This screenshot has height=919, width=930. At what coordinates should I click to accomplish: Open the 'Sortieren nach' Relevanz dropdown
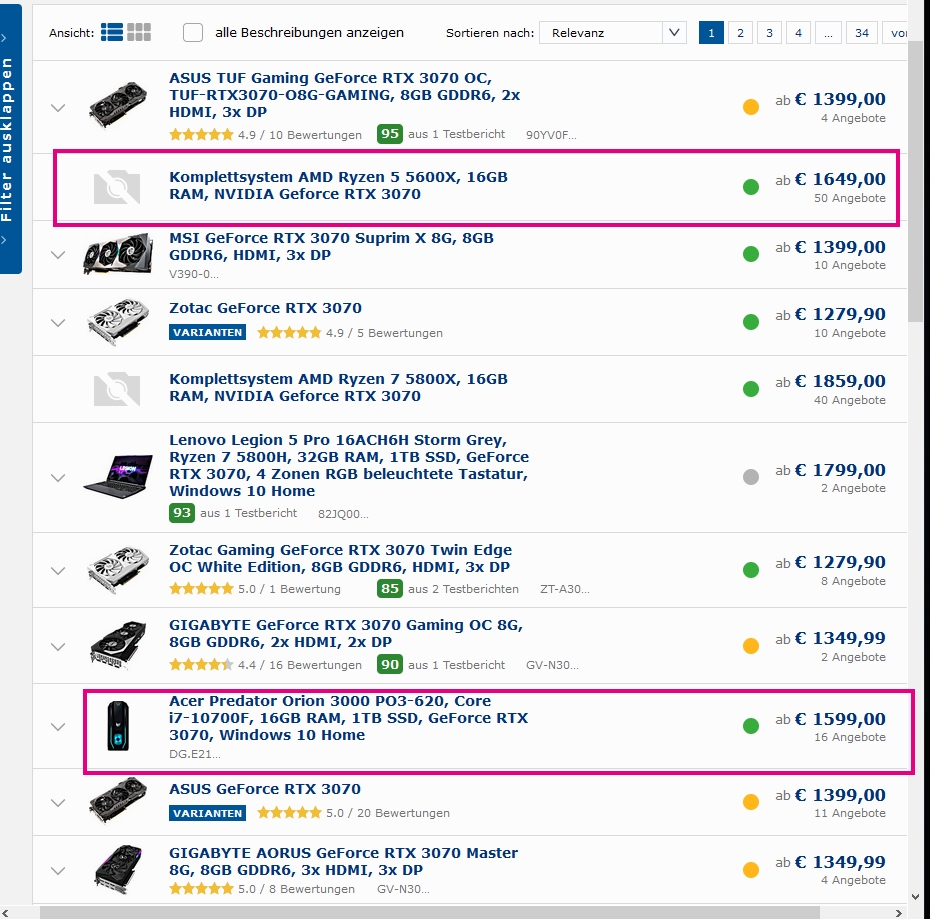612,33
